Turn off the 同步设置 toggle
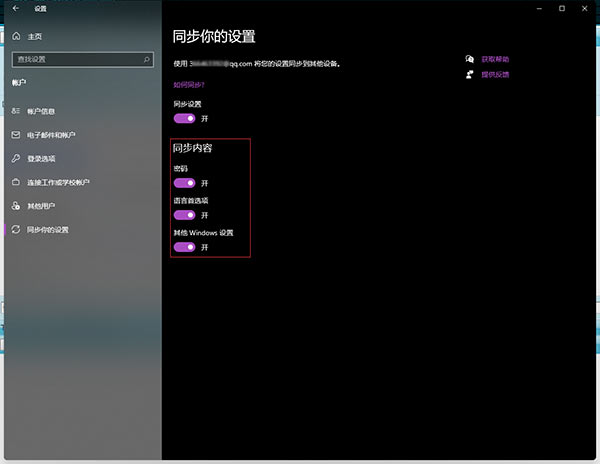Image resolution: width=600 pixels, height=464 pixels. pyautogui.click(x=184, y=119)
